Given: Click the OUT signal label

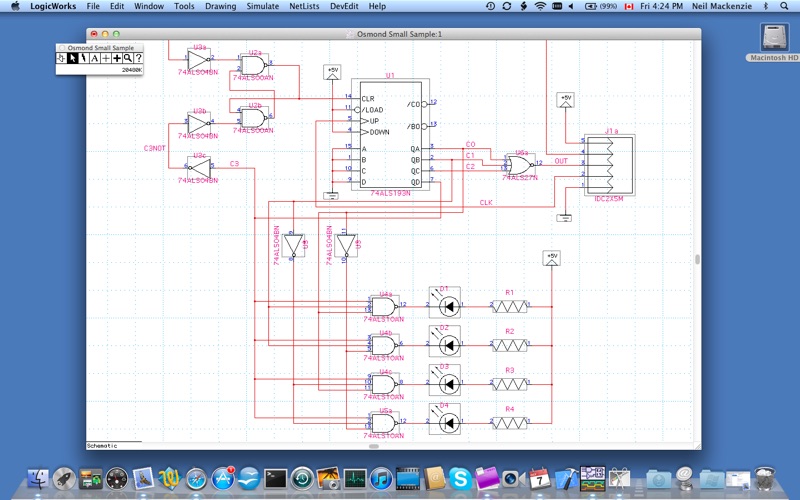Looking at the screenshot, I should click(x=561, y=161).
